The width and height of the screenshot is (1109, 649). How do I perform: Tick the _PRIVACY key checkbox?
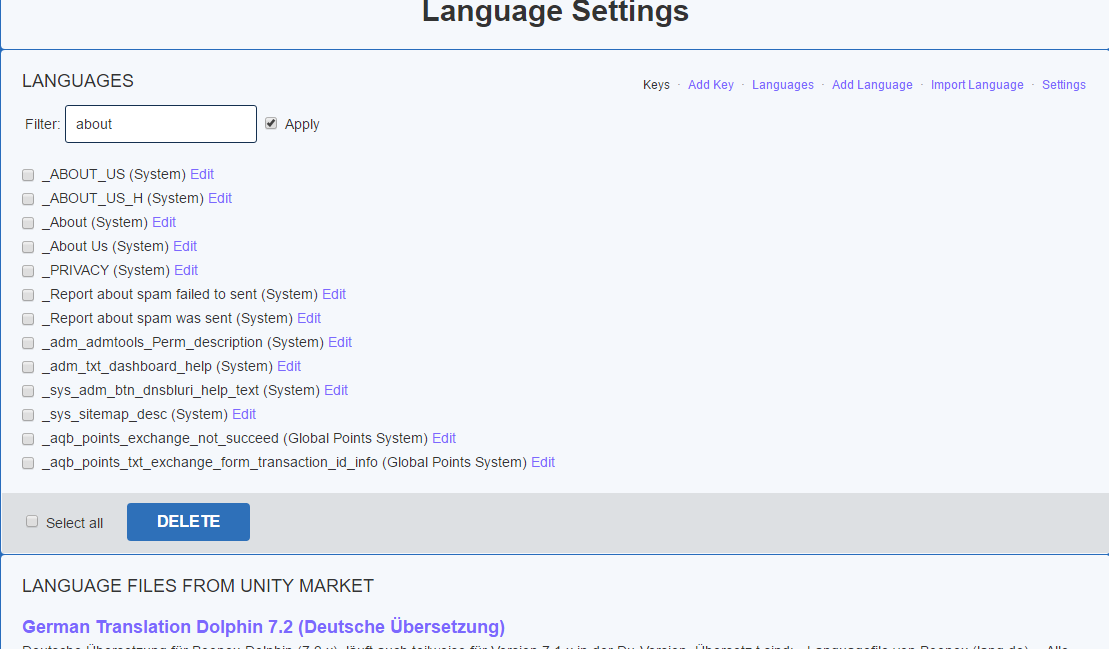point(28,271)
